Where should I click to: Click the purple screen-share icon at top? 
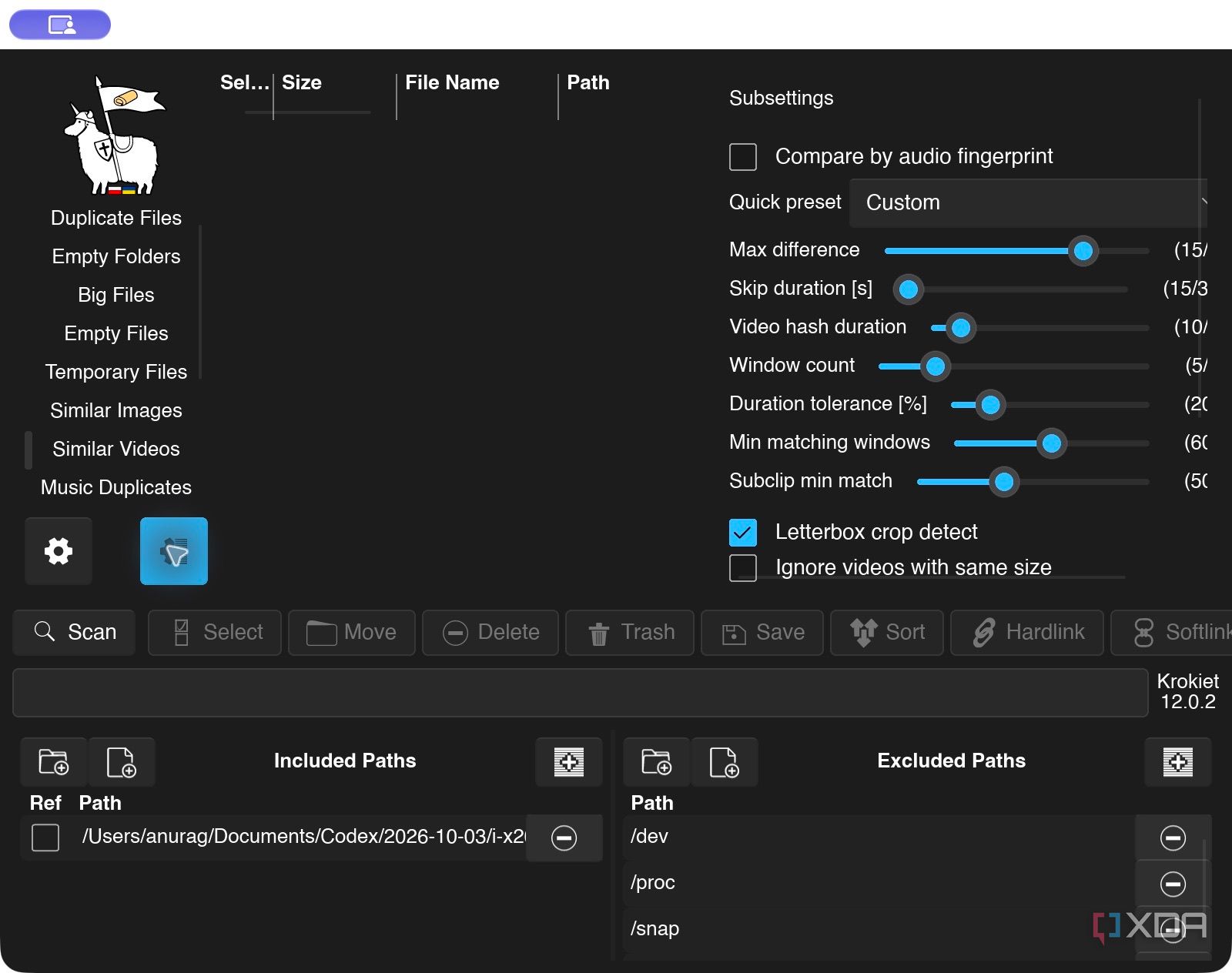(x=60, y=25)
